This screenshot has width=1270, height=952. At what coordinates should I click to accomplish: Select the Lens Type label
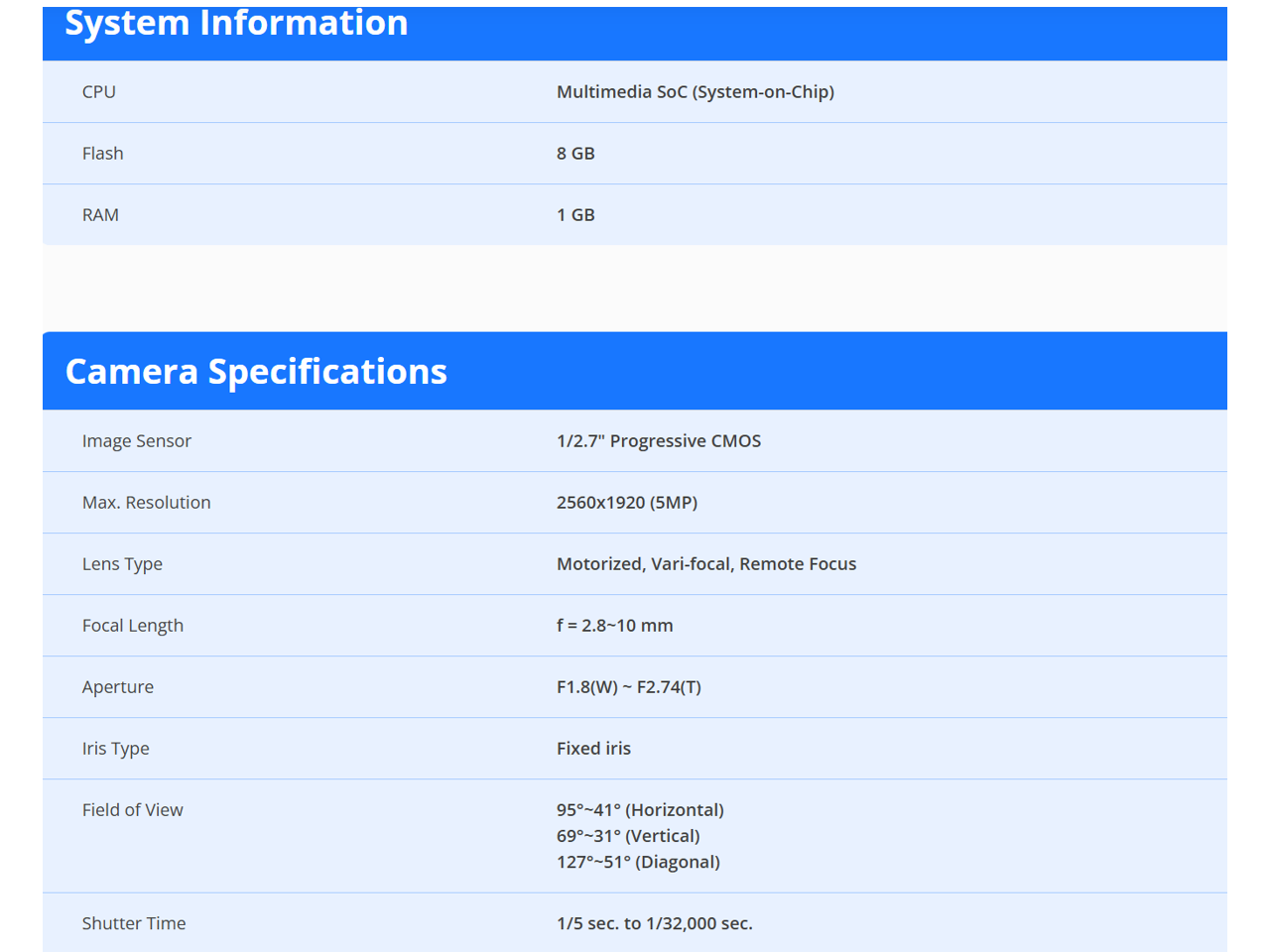pos(122,564)
